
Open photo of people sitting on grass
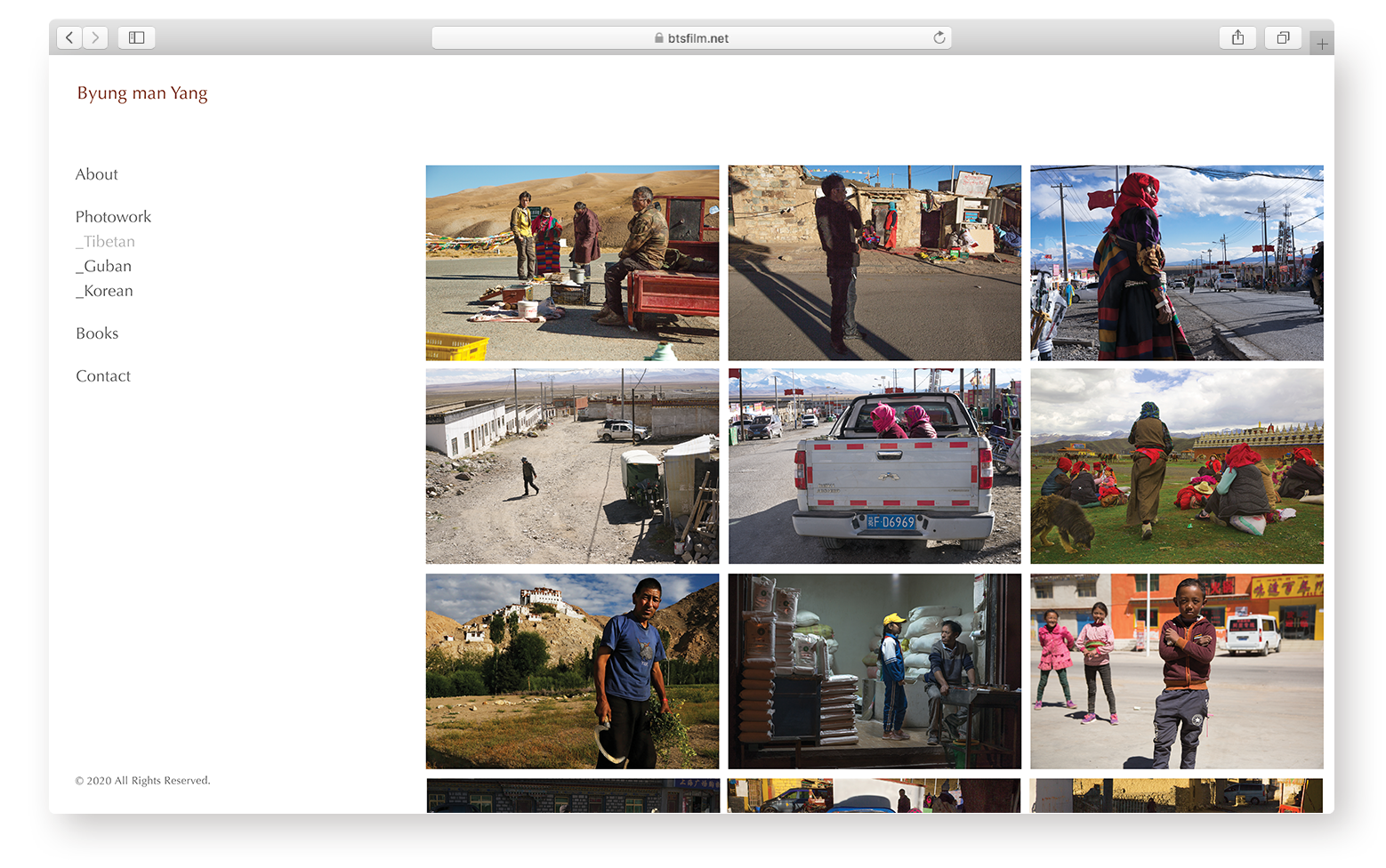[x=1177, y=466]
